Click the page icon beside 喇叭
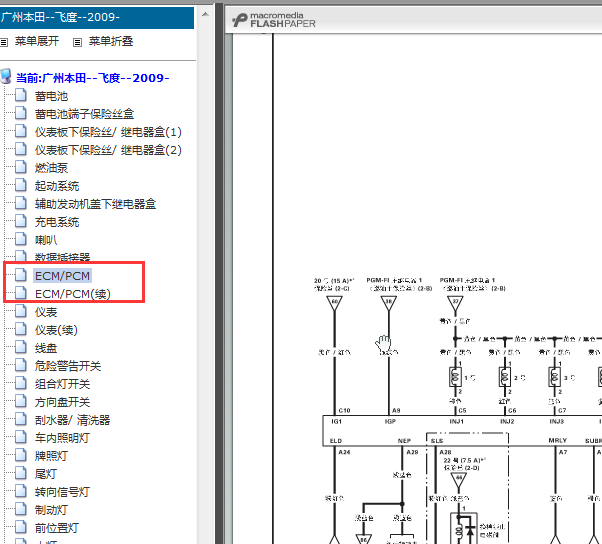Image resolution: width=602 pixels, height=544 pixels. (21, 239)
